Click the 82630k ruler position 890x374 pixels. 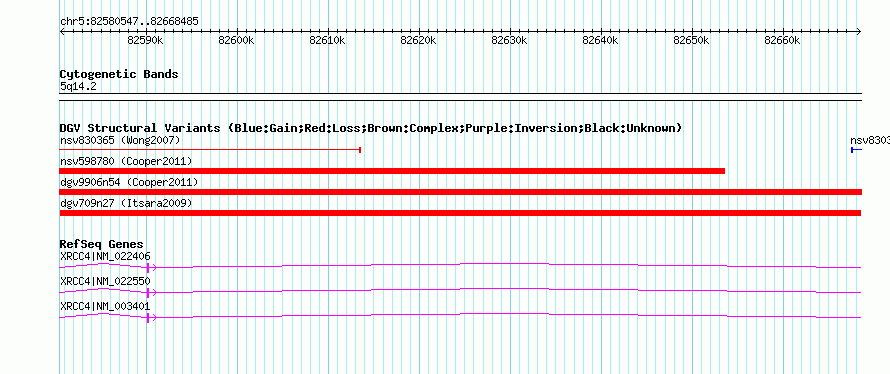coord(510,40)
